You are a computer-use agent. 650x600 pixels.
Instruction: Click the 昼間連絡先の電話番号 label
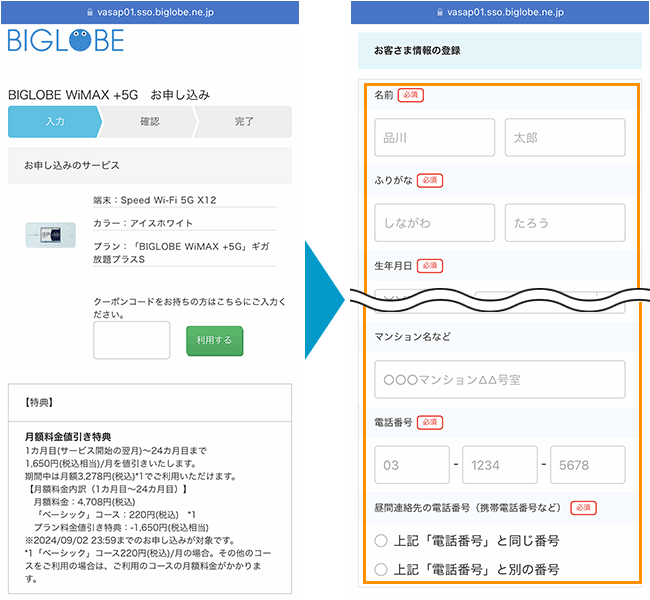tap(468, 508)
